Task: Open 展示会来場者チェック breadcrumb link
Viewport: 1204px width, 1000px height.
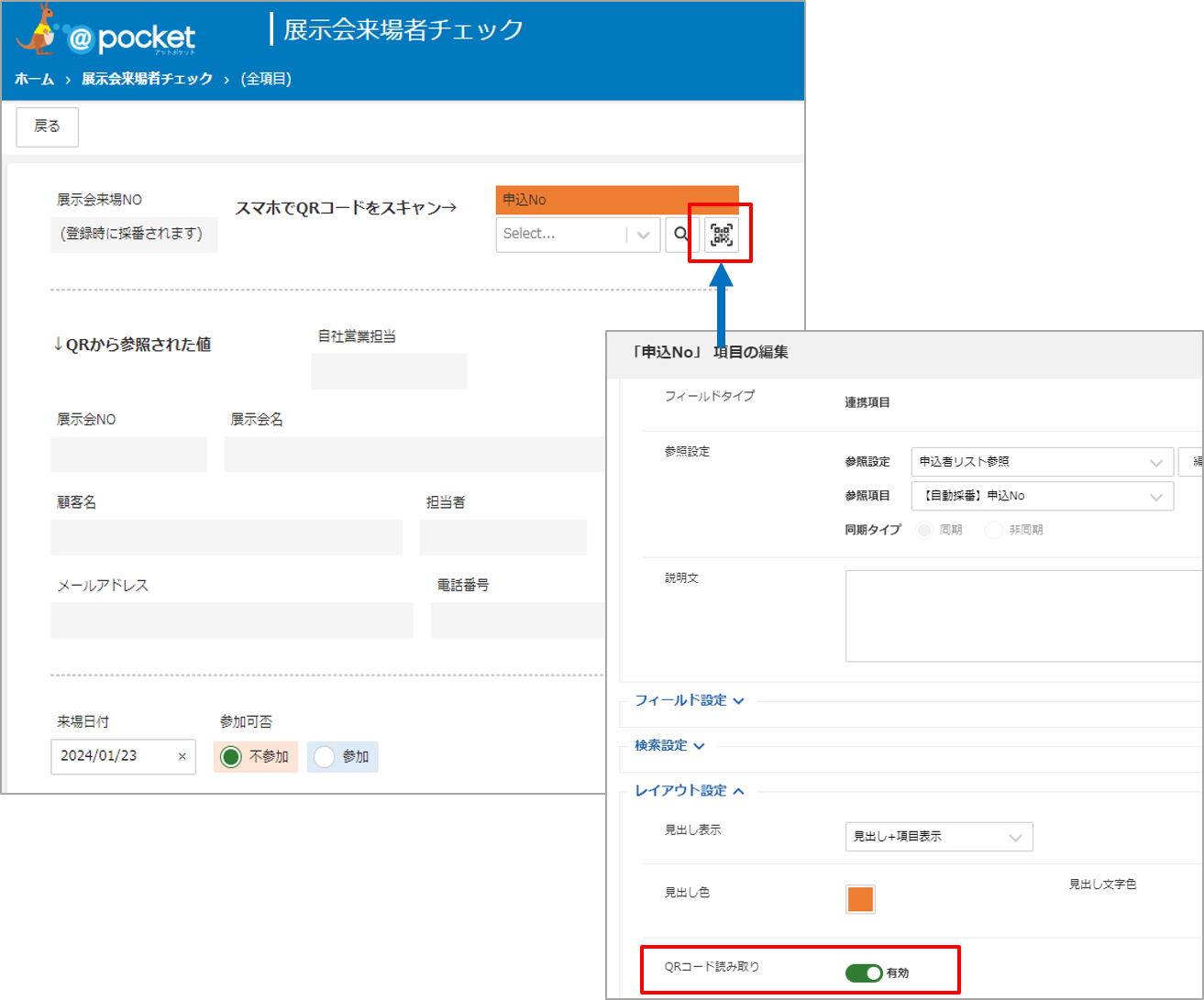Action: [x=147, y=79]
